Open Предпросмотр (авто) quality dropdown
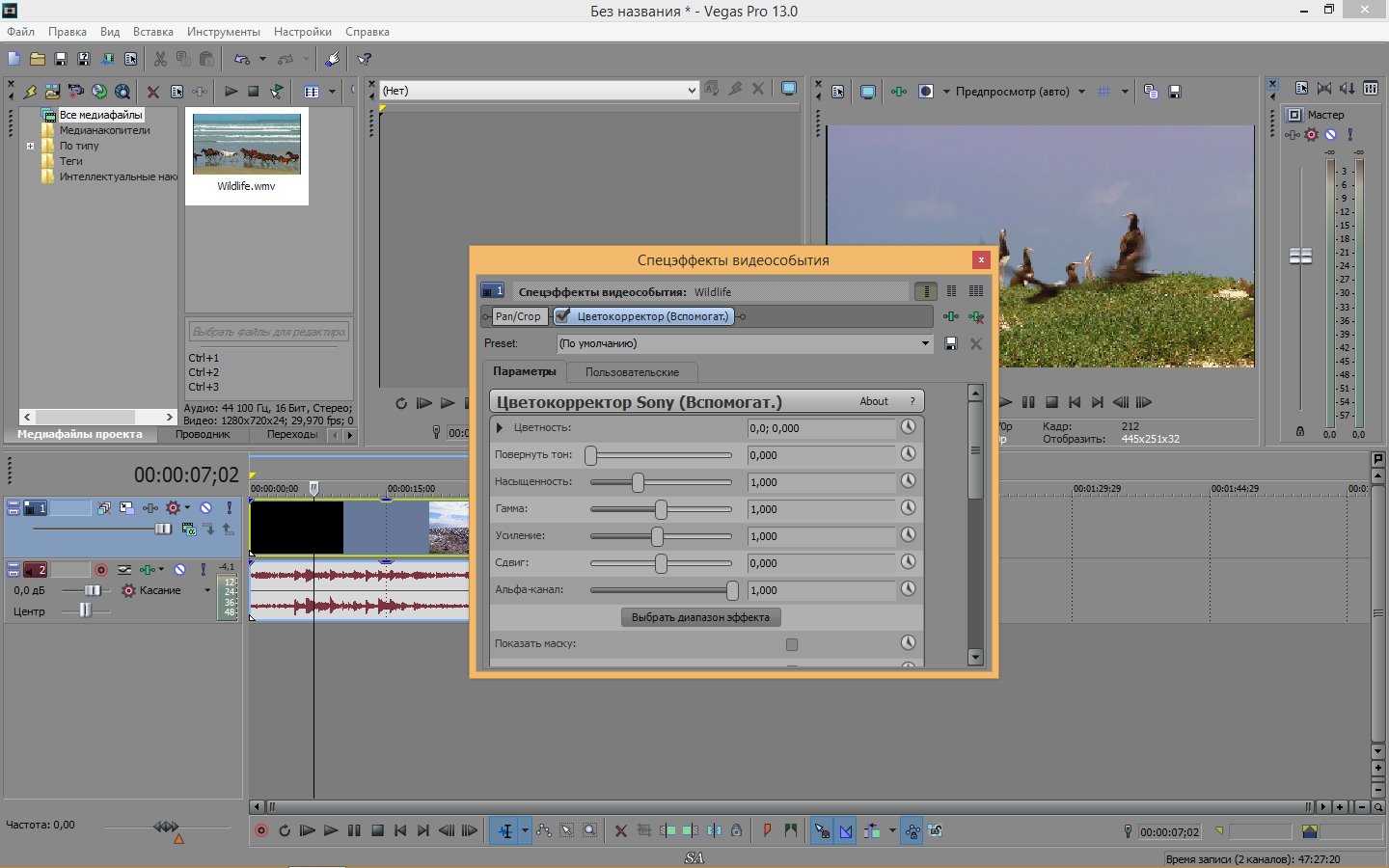 [x=1081, y=92]
